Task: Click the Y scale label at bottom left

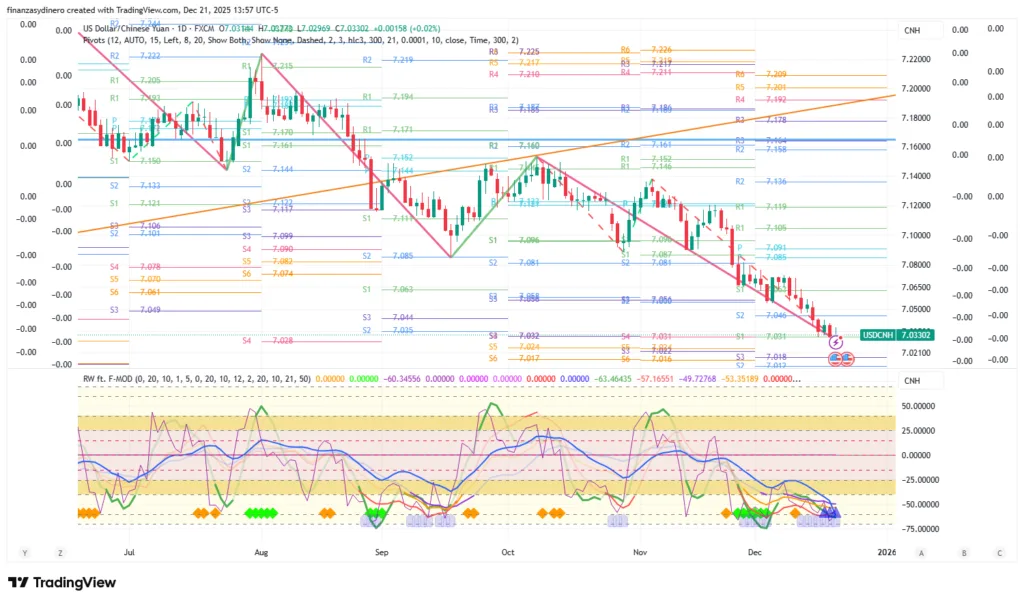Action: pos(25,552)
